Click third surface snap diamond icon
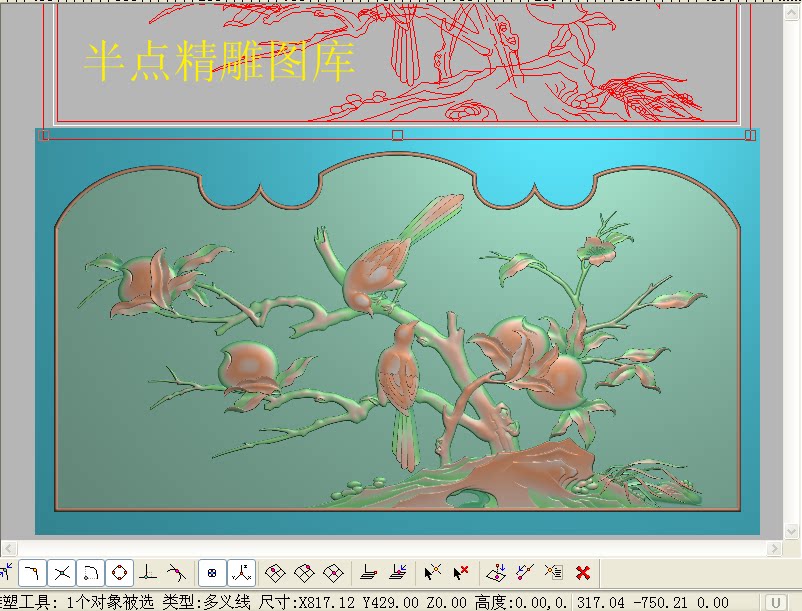Screen dimensions: 802x611 [333, 573]
